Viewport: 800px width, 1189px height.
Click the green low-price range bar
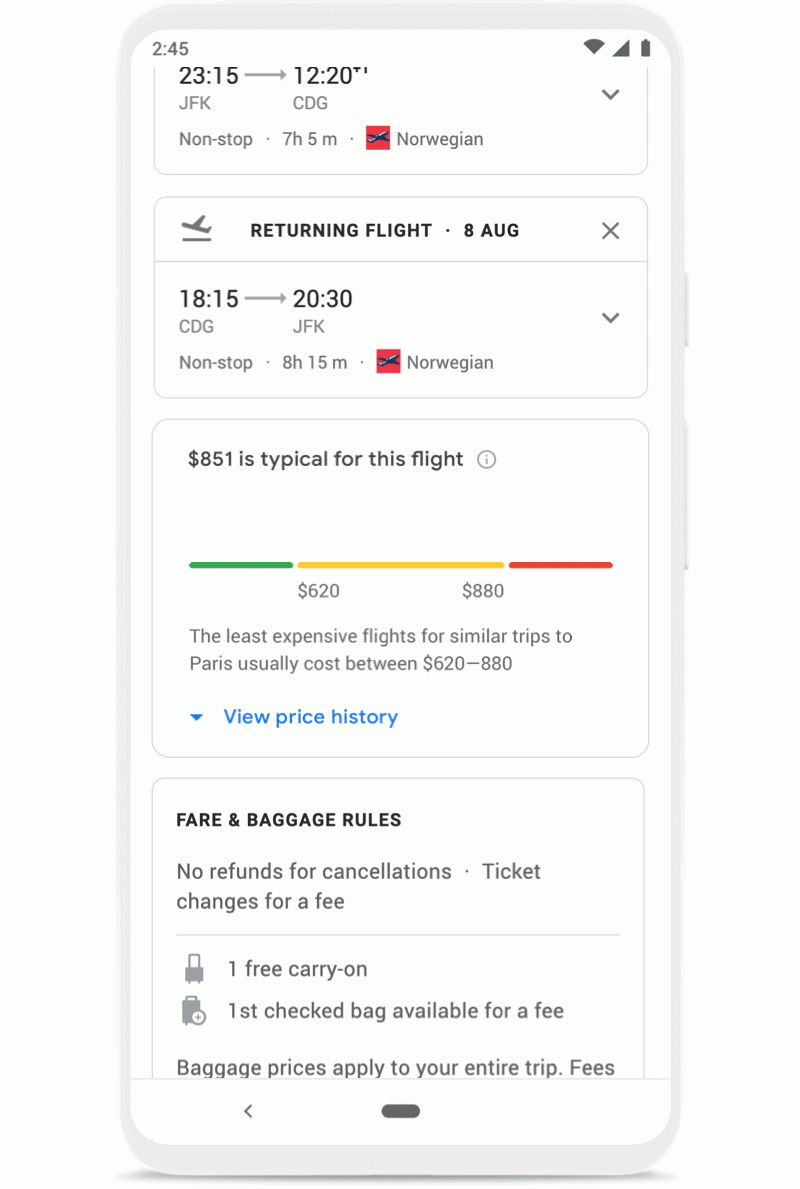(x=241, y=565)
